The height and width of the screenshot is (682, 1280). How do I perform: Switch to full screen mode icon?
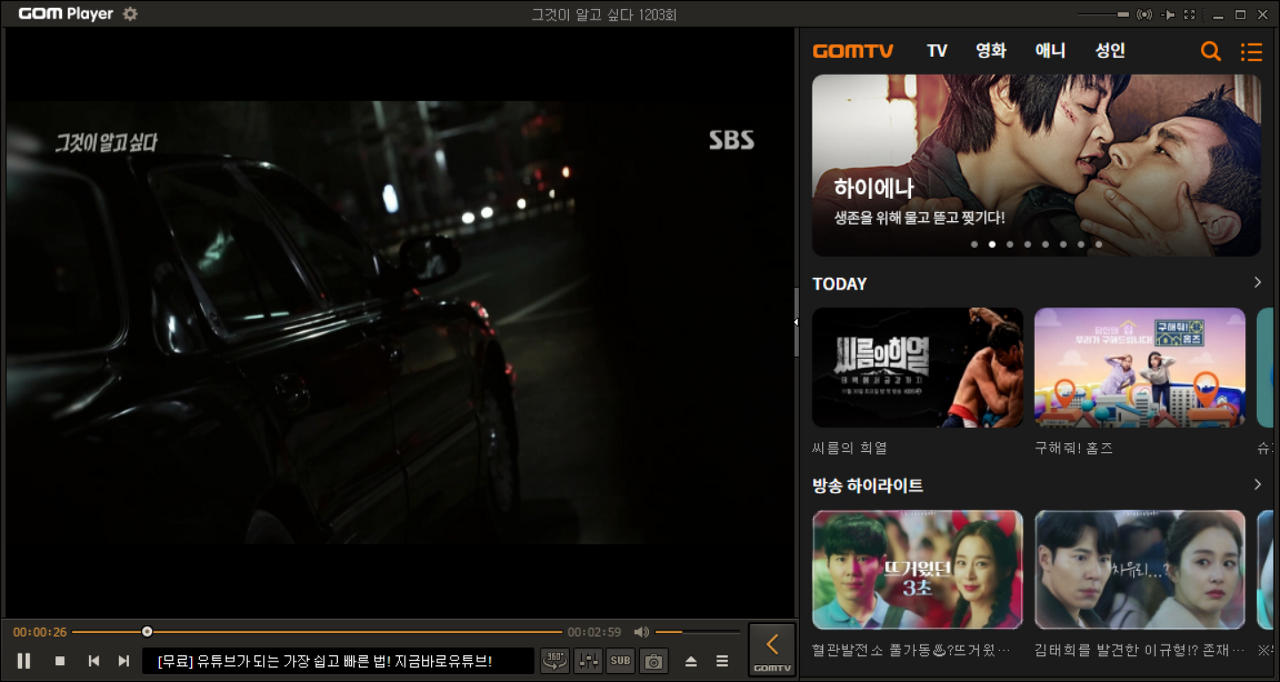coord(1190,15)
